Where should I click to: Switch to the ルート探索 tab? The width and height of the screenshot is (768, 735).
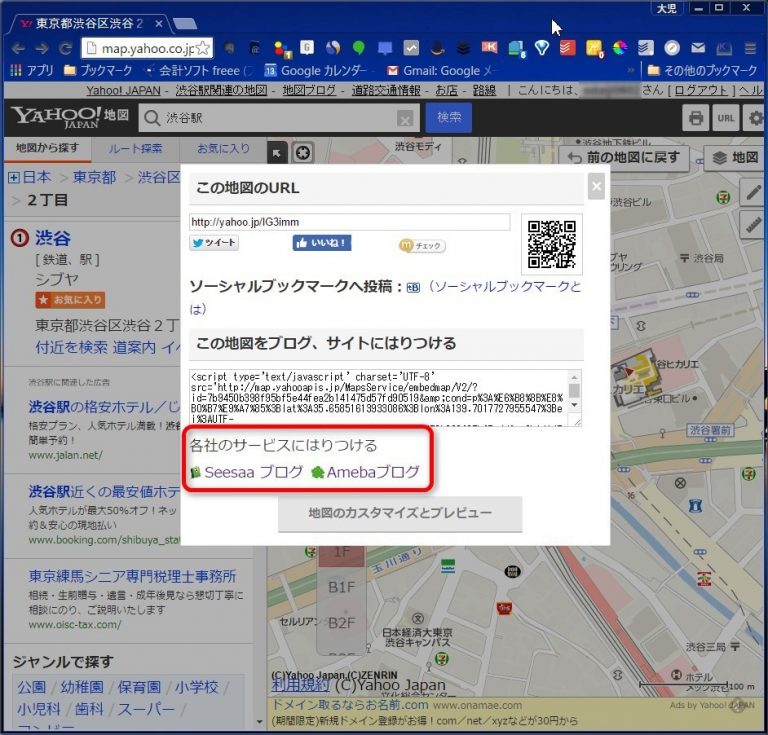tap(135, 149)
